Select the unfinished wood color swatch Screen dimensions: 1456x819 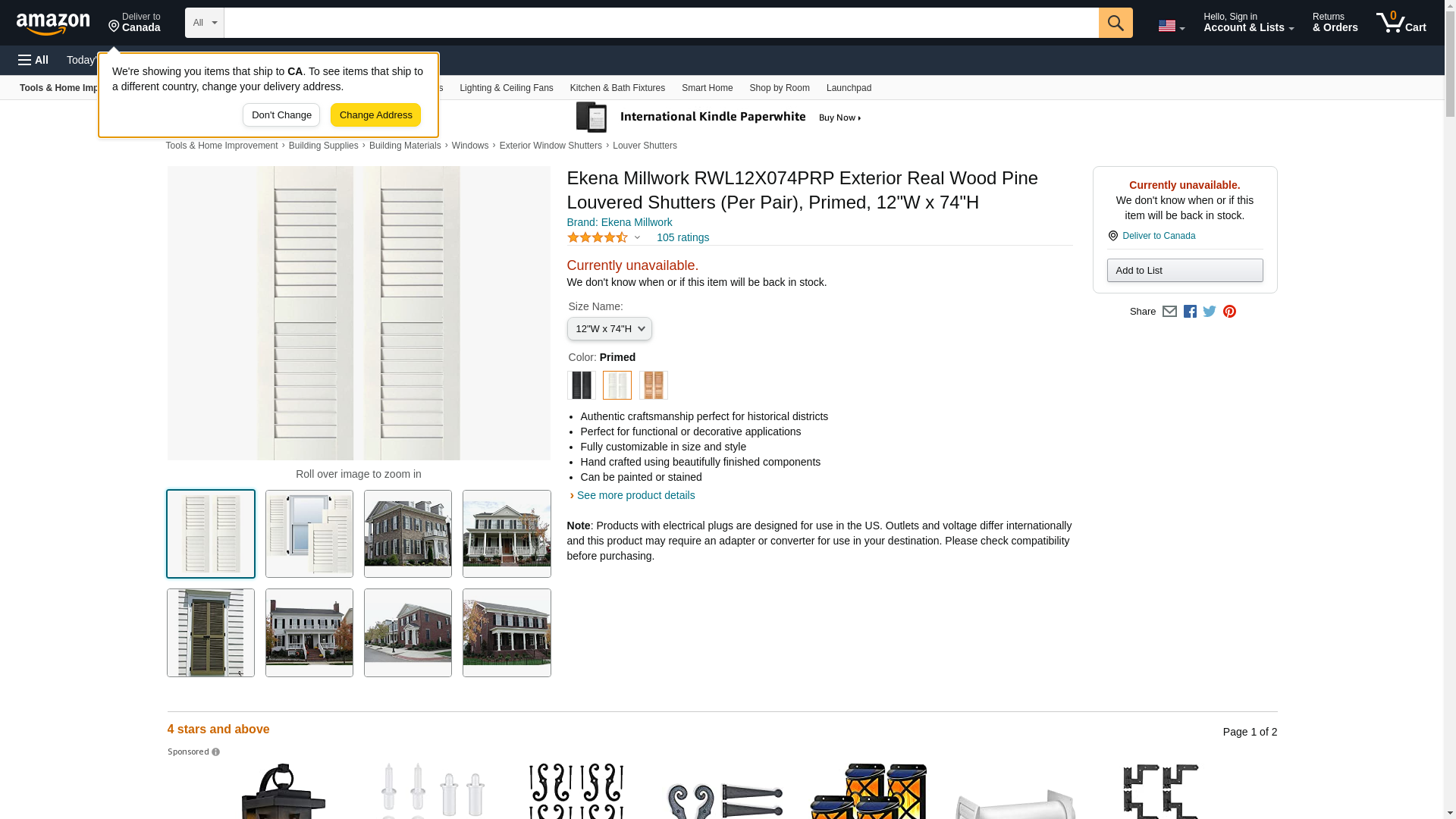(654, 385)
